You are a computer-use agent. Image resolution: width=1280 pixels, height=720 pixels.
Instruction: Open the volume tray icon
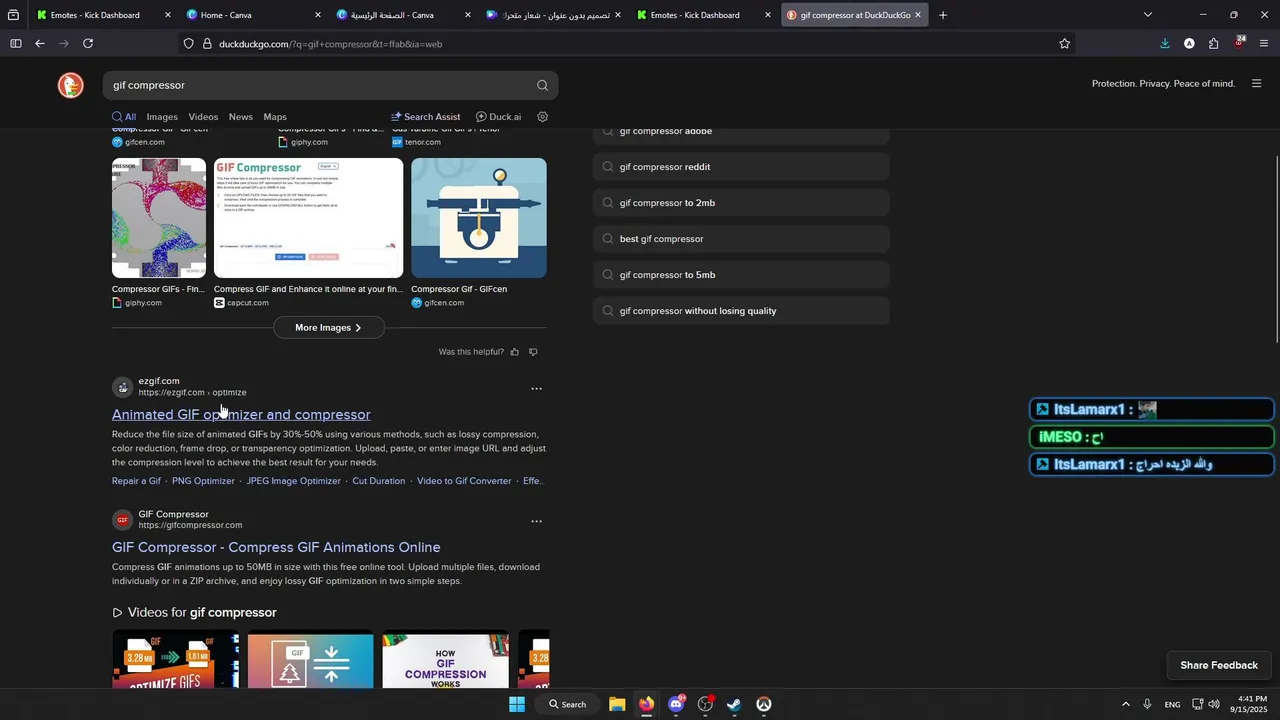pyautogui.click(x=1214, y=704)
